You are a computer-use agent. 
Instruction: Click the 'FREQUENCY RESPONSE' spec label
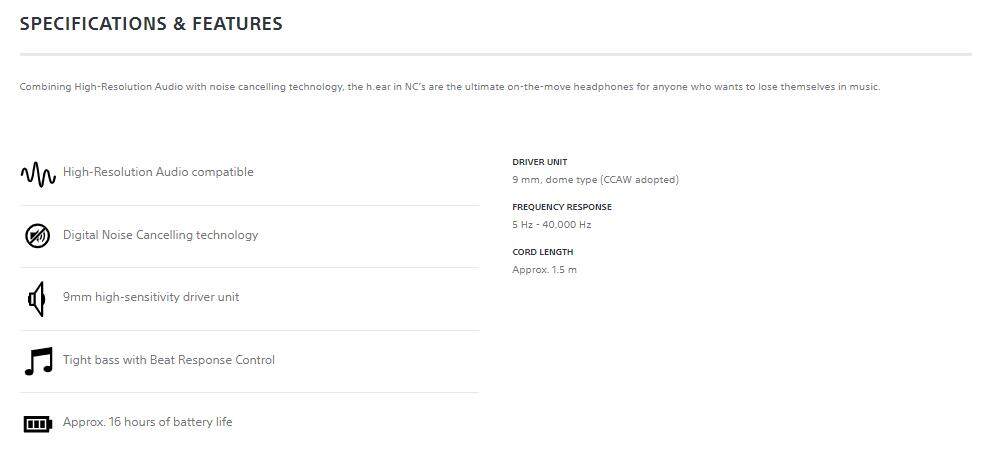562,207
